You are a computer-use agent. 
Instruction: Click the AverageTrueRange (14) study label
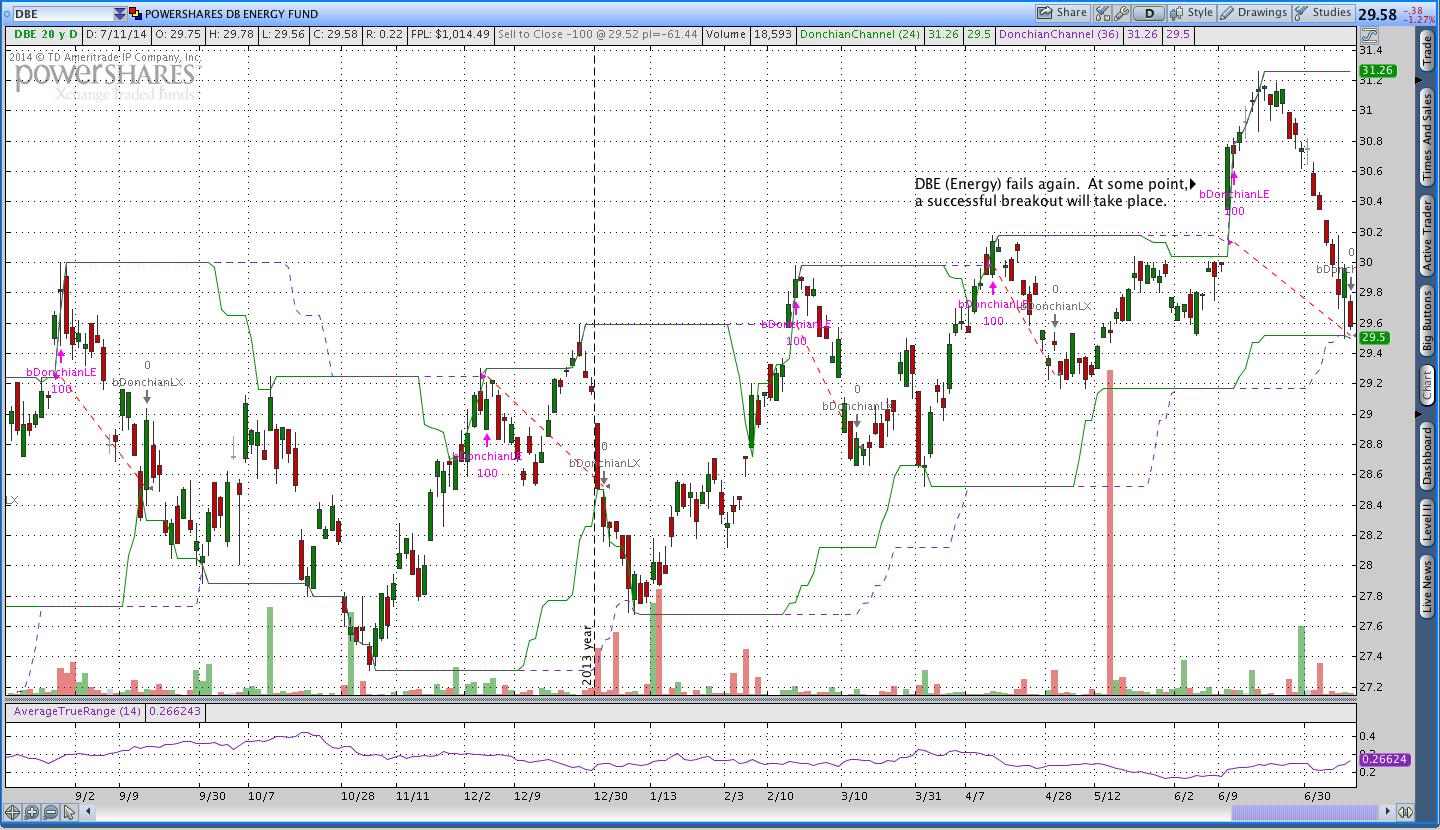76,711
